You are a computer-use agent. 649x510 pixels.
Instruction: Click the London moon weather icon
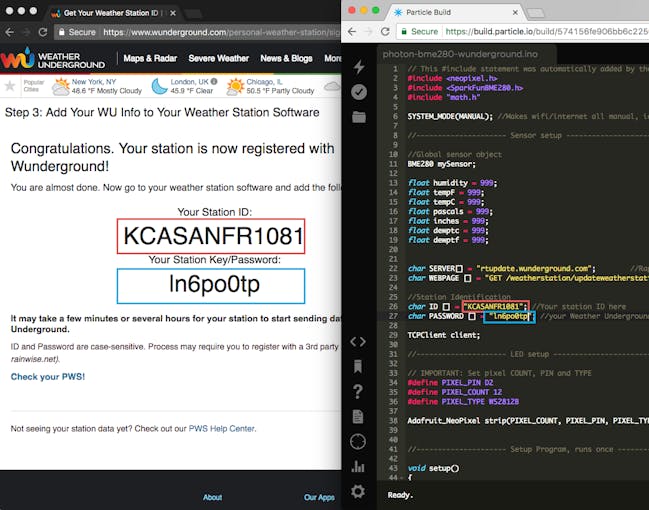tap(159, 87)
